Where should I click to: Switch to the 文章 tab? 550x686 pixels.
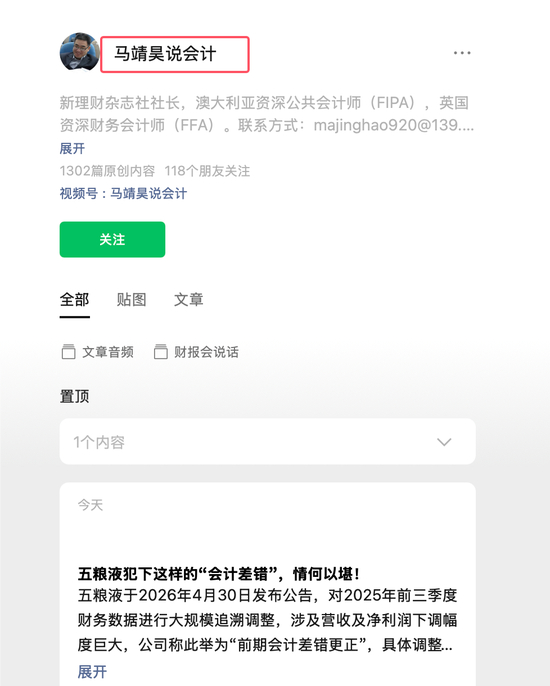coord(189,300)
